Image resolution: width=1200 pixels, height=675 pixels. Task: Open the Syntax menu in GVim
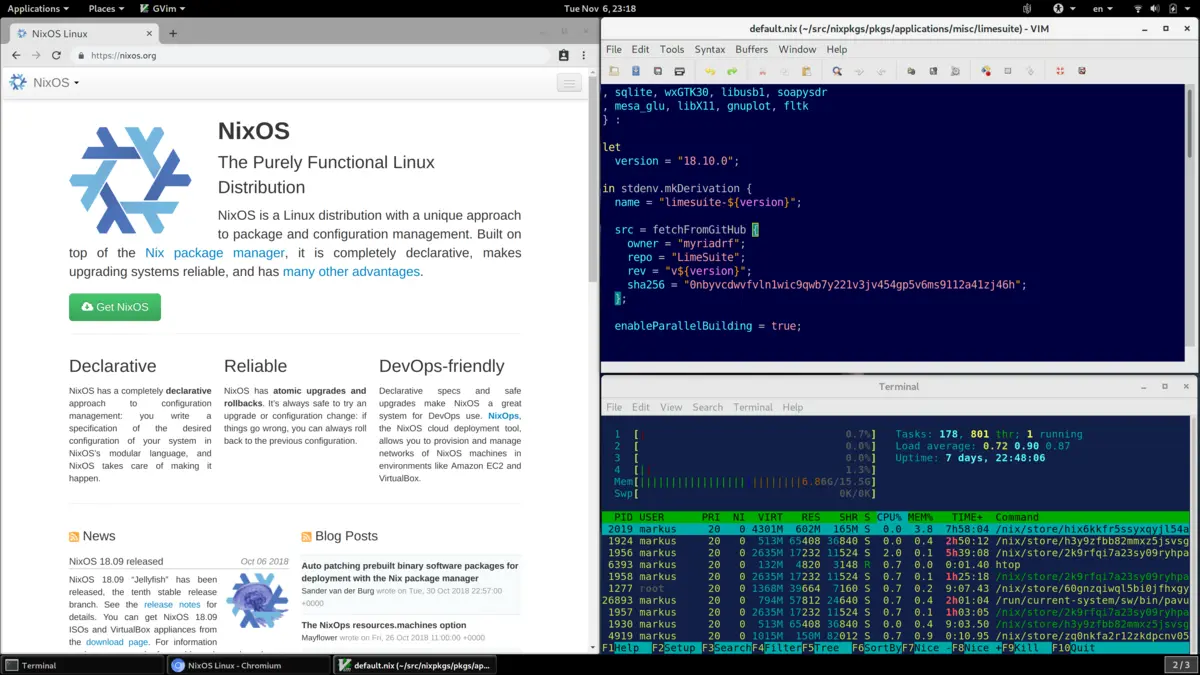pyautogui.click(x=710, y=49)
